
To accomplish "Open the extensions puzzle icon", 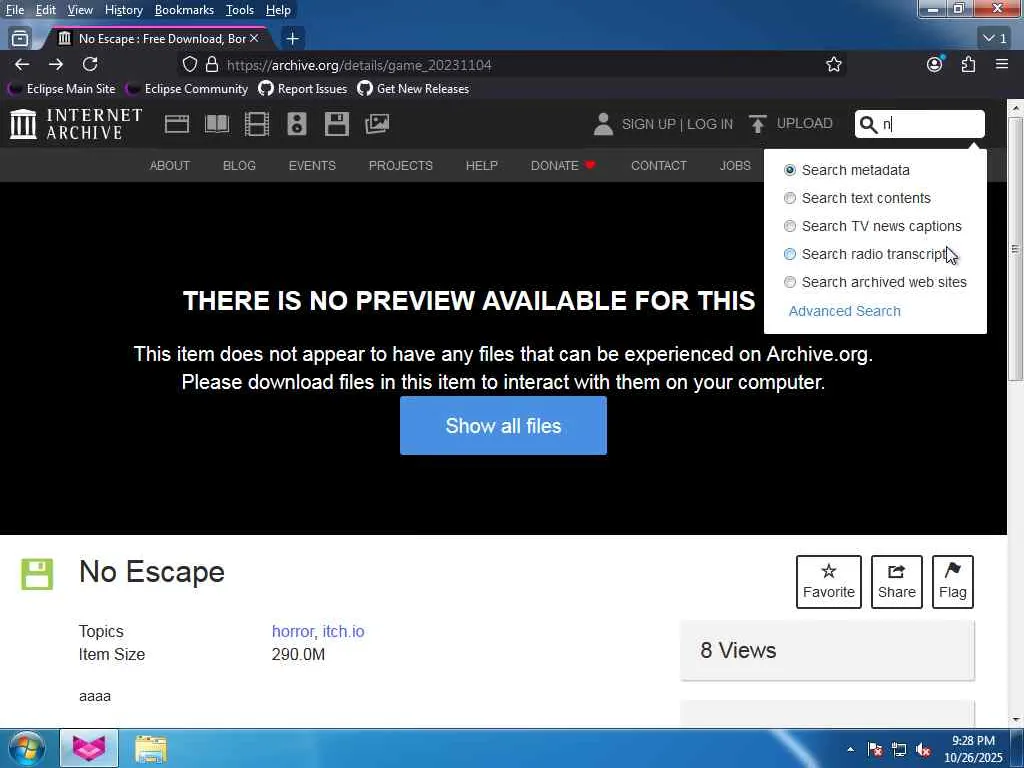I will click(x=968, y=64).
